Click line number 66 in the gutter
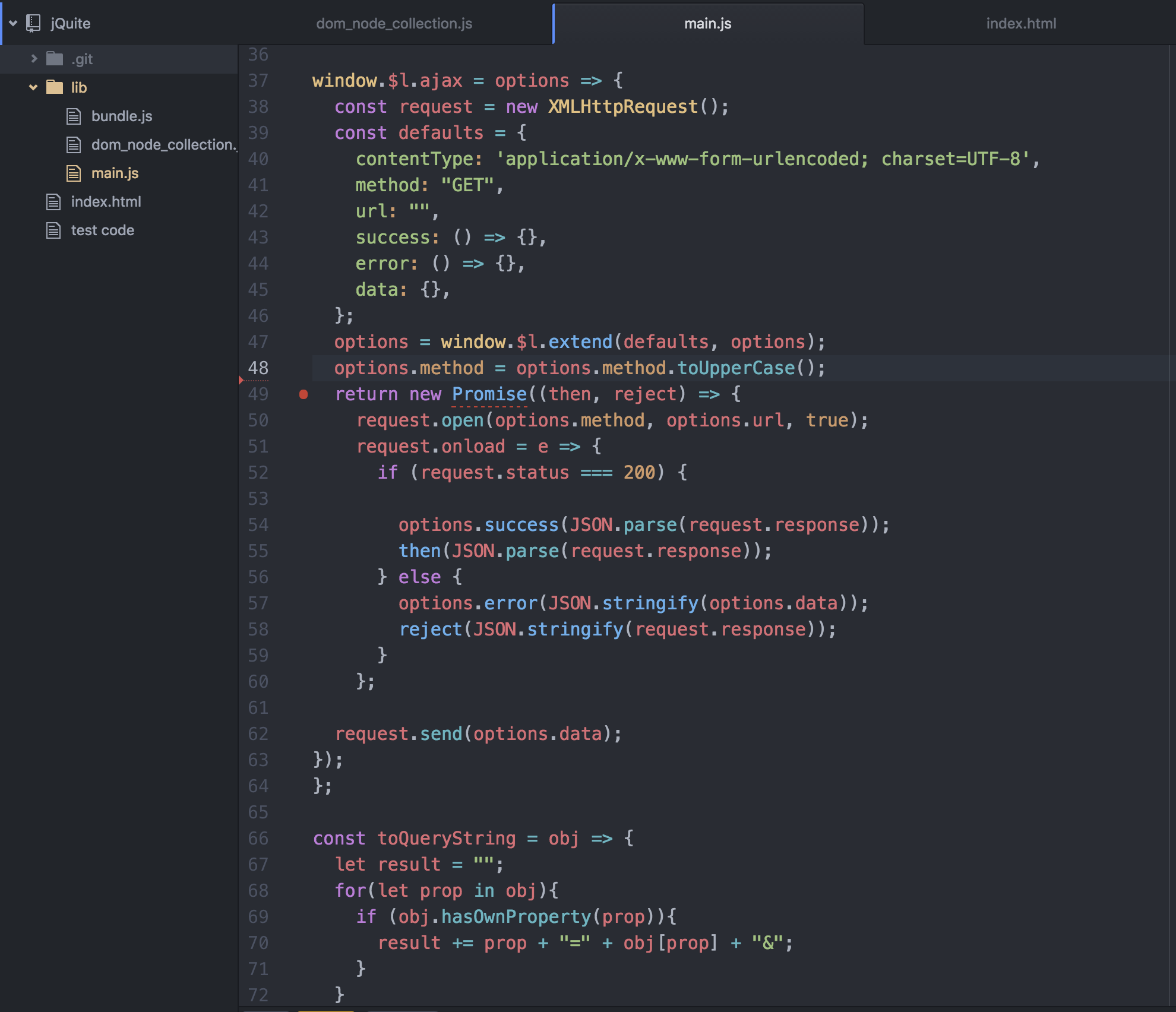The height and width of the screenshot is (1012, 1176). click(258, 839)
